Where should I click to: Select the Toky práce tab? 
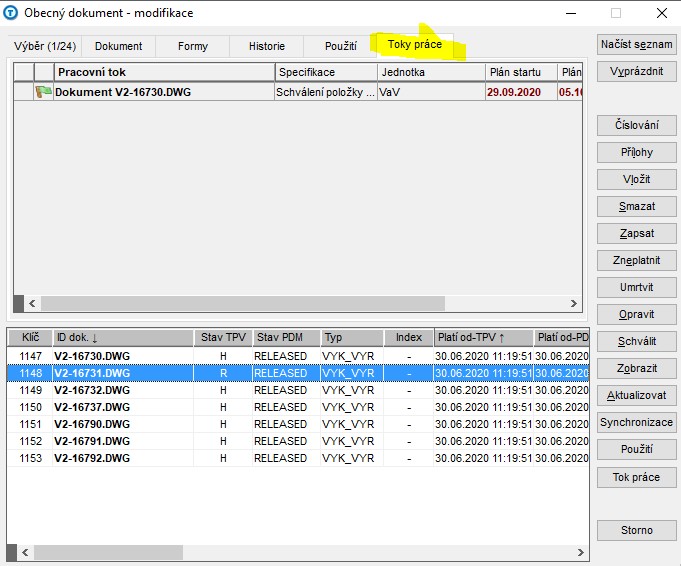click(415, 44)
